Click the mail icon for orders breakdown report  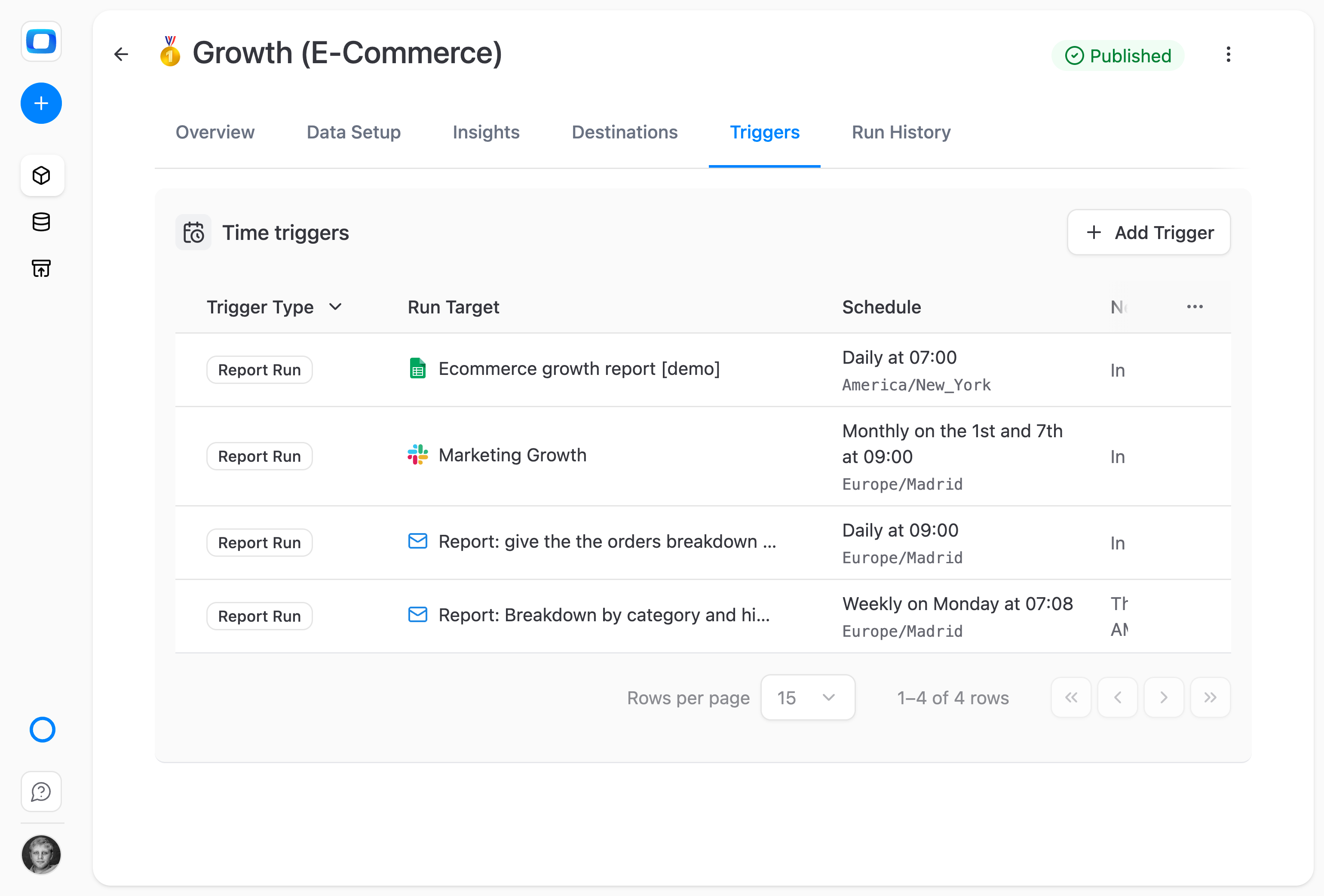click(x=417, y=541)
